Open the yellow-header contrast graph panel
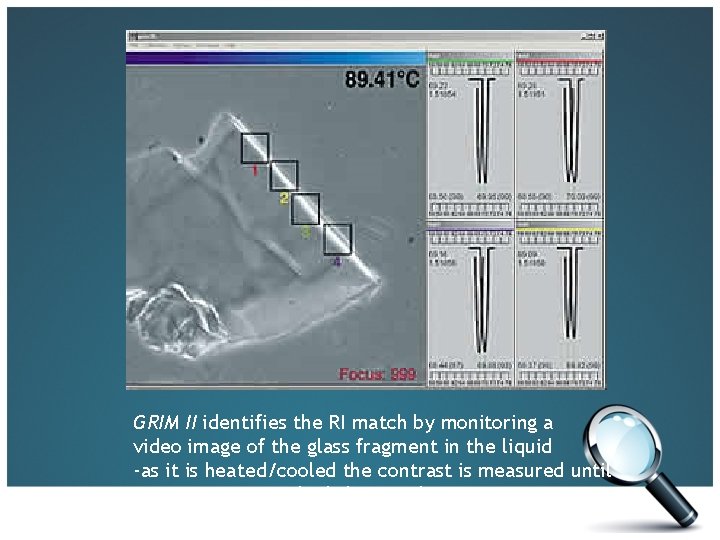Viewport: 720px width, 540px height. (559, 304)
